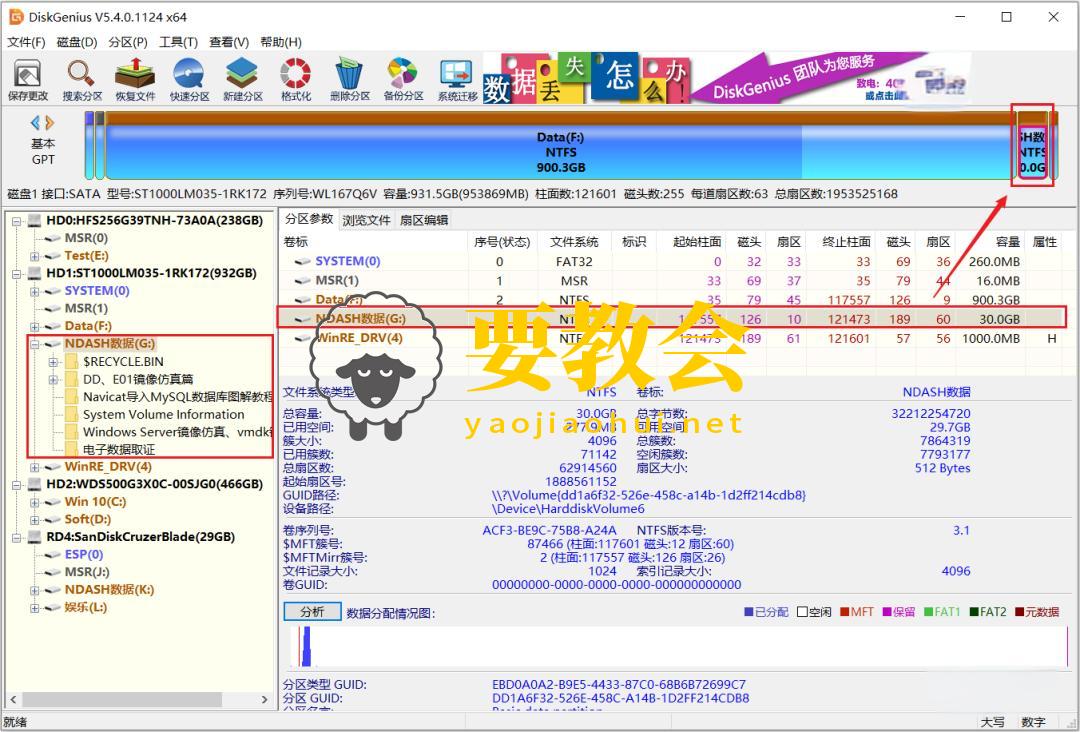This screenshot has height=732, width=1080.
Task: Open the 磁盘(D) menu
Action: point(76,42)
